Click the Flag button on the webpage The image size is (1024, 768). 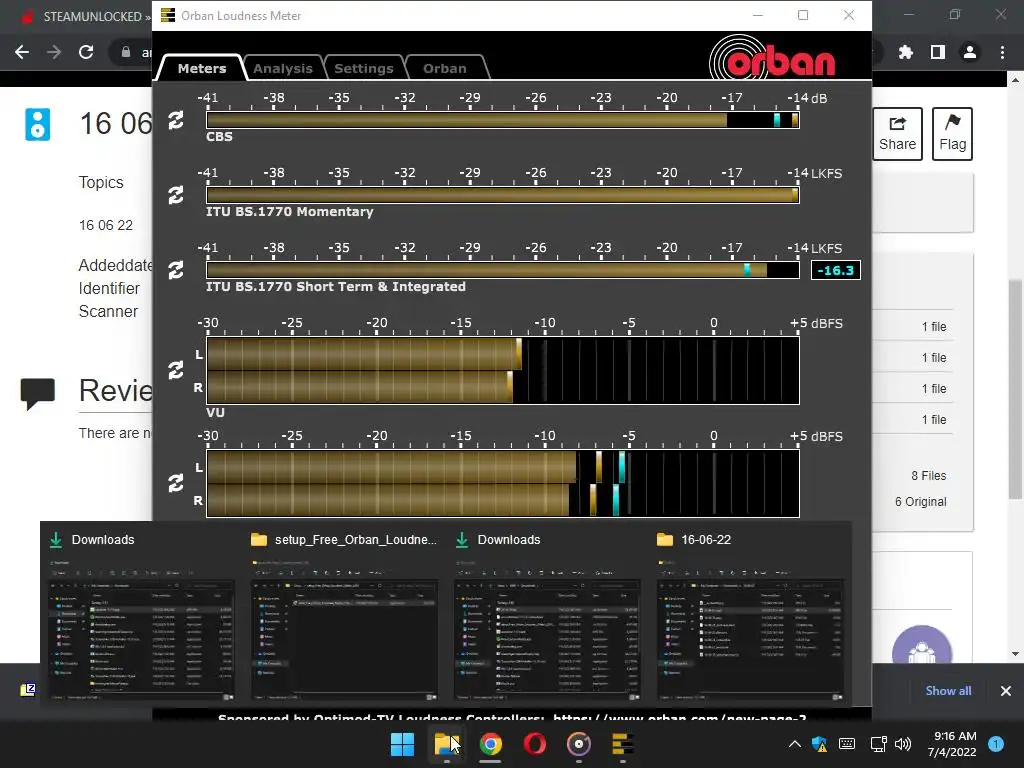952,134
